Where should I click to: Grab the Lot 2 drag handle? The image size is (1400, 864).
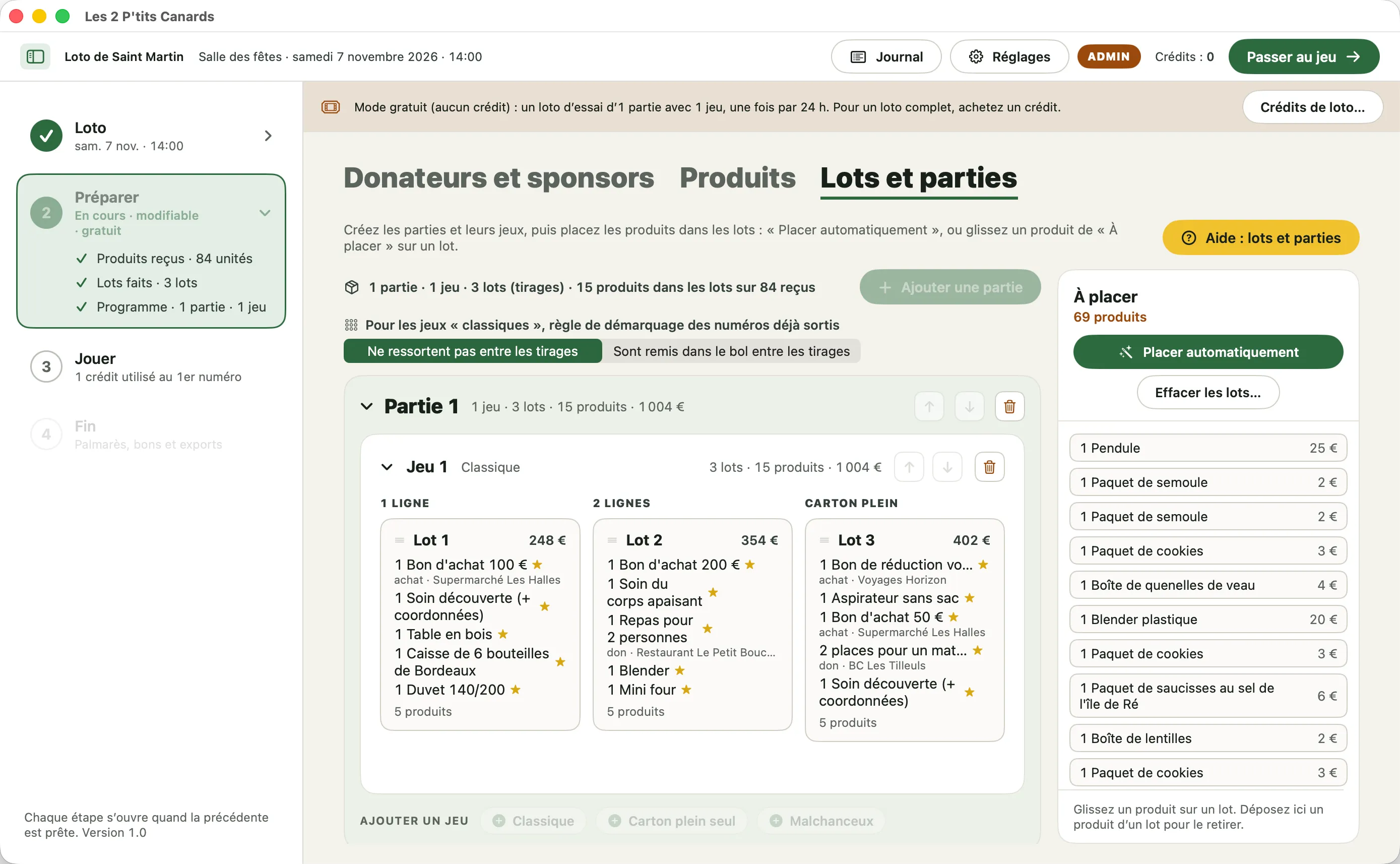[612, 540]
